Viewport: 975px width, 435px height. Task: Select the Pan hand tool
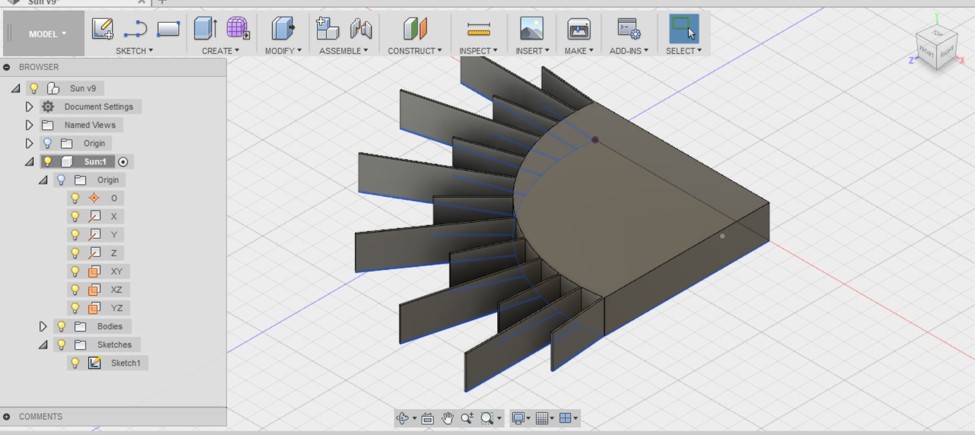click(447, 418)
